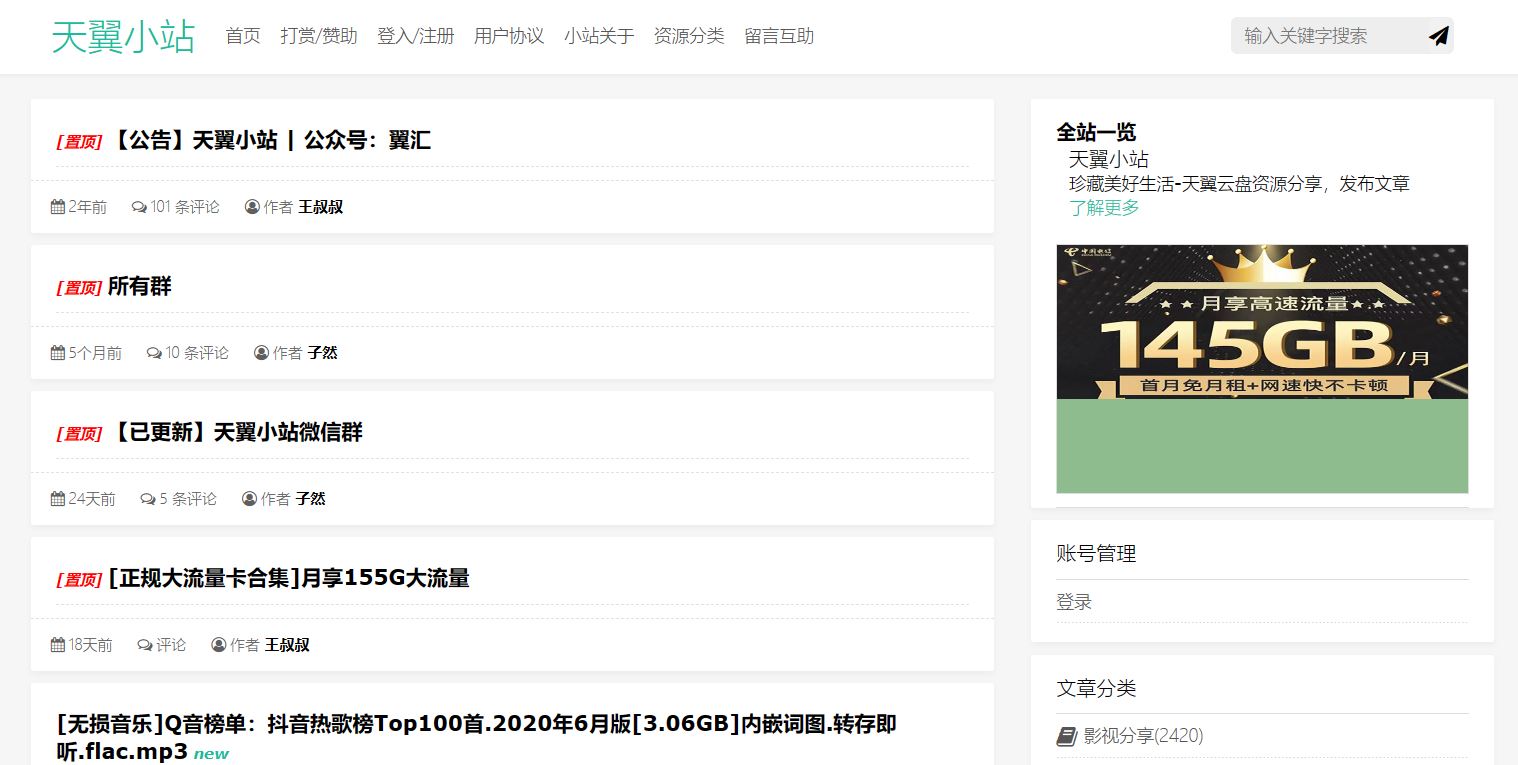Open the 【已更新】天翼小站微信群 post

[236, 432]
